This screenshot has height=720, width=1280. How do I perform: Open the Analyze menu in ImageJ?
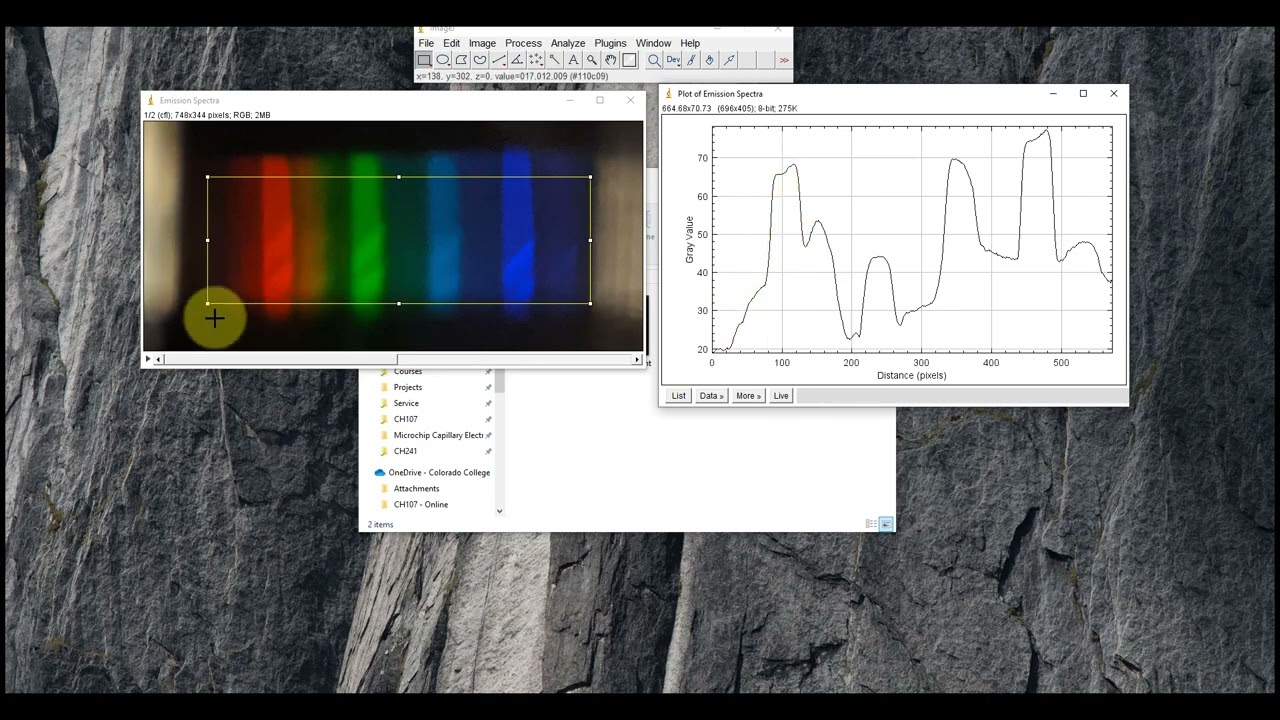click(x=568, y=43)
